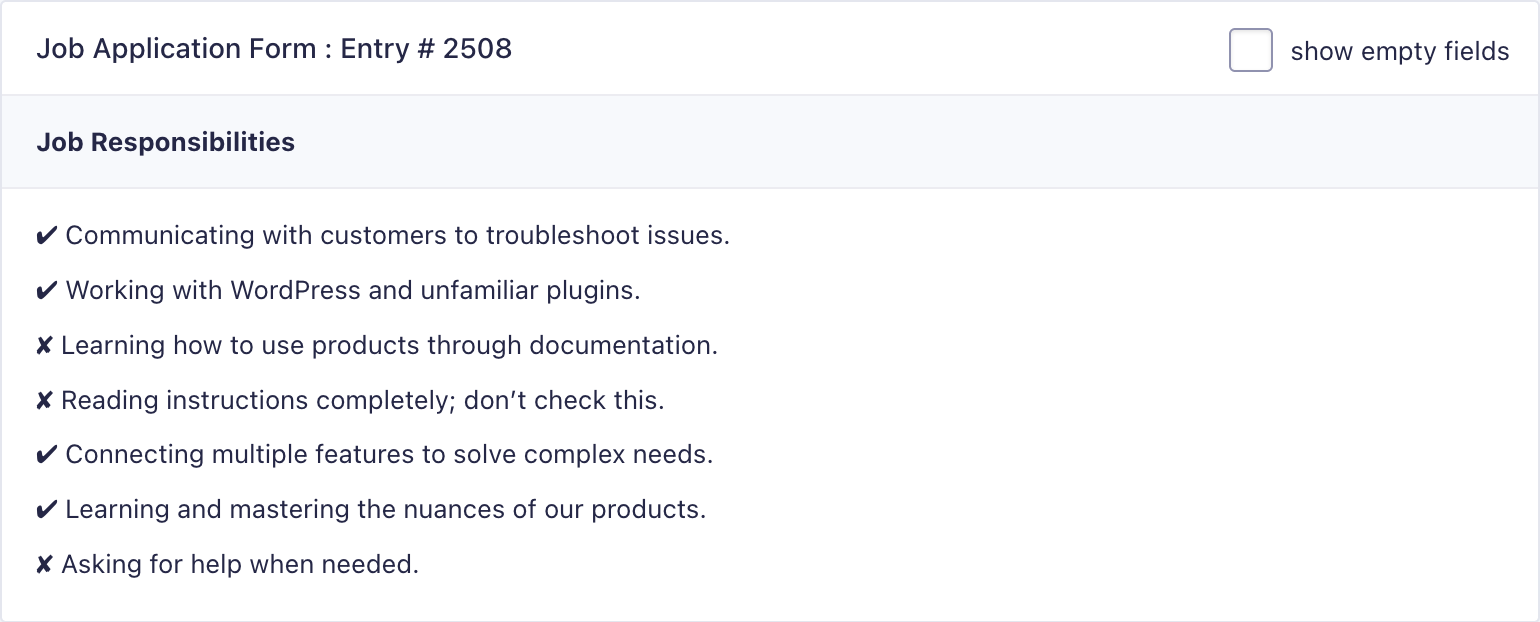Click the 'show empty fields' label text
This screenshot has height=622, width=1540.
point(1400,51)
